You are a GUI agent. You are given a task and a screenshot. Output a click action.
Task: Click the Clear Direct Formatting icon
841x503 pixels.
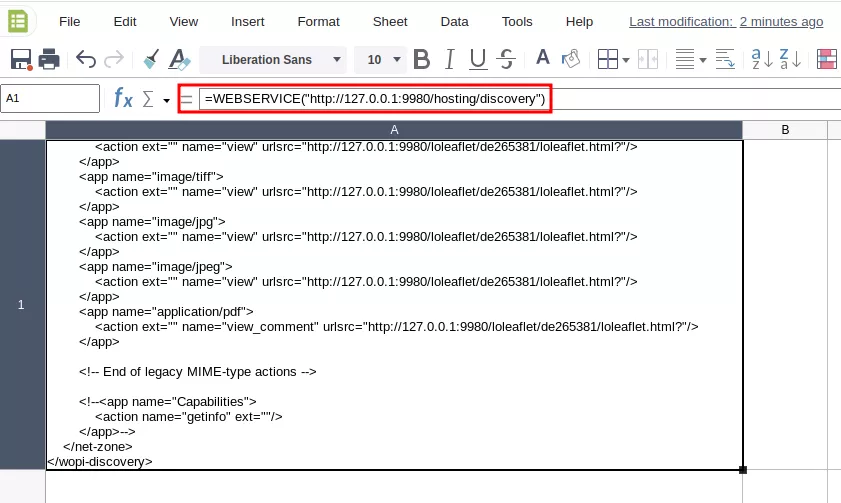point(179,60)
